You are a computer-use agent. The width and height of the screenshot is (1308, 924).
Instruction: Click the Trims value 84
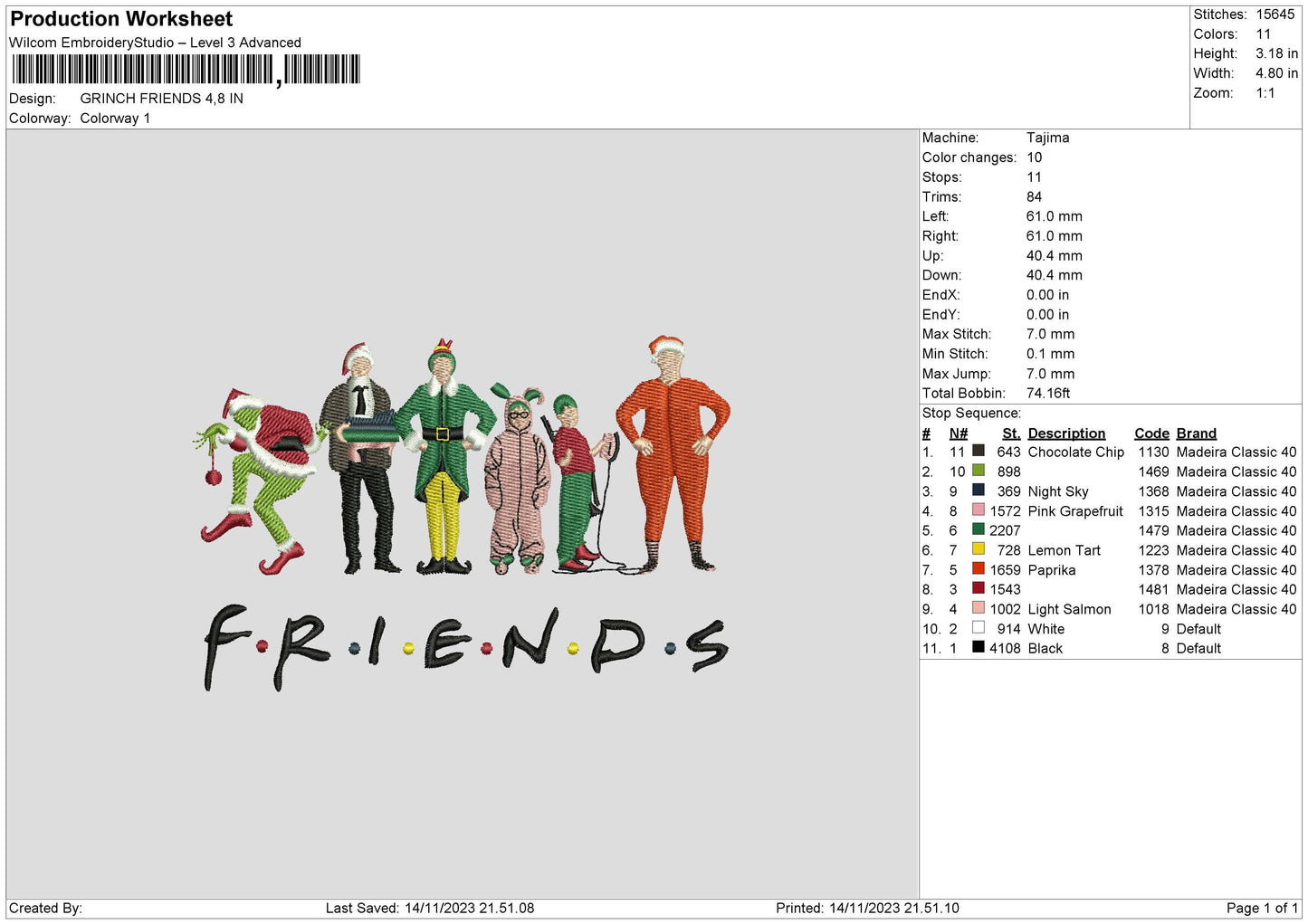coord(1034,196)
